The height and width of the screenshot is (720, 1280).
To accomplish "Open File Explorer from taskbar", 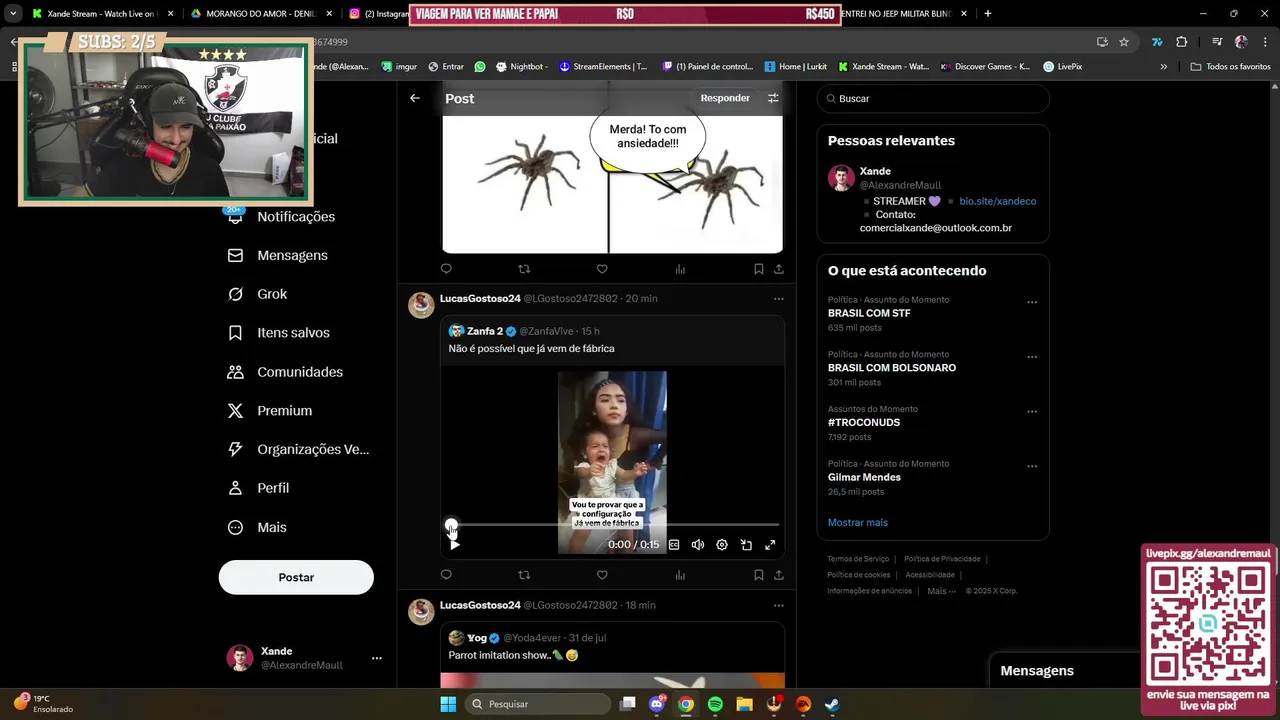I will coord(744,704).
